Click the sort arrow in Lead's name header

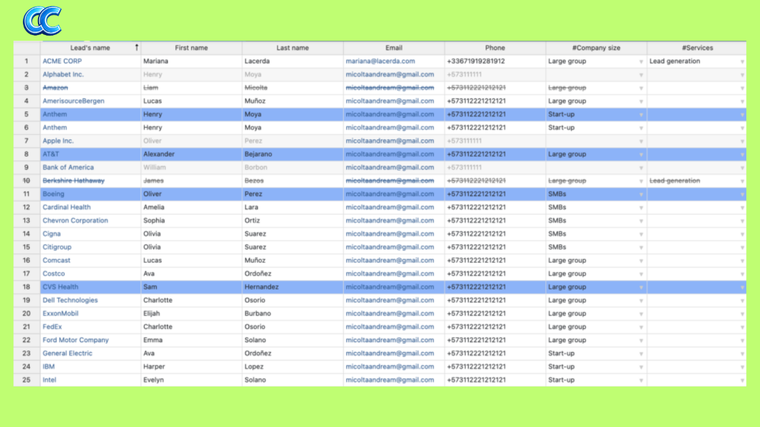pos(136,48)
